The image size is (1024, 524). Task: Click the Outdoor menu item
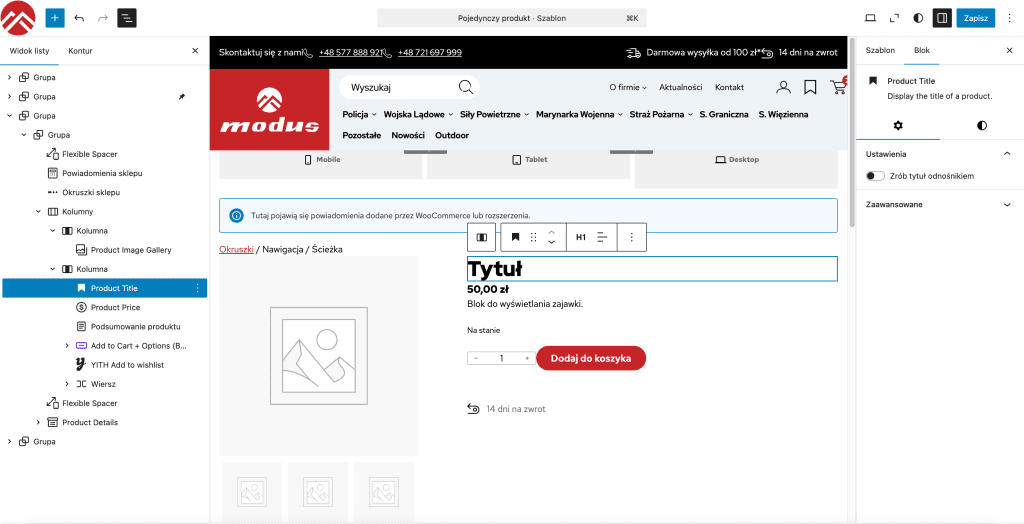pos(452,135)
